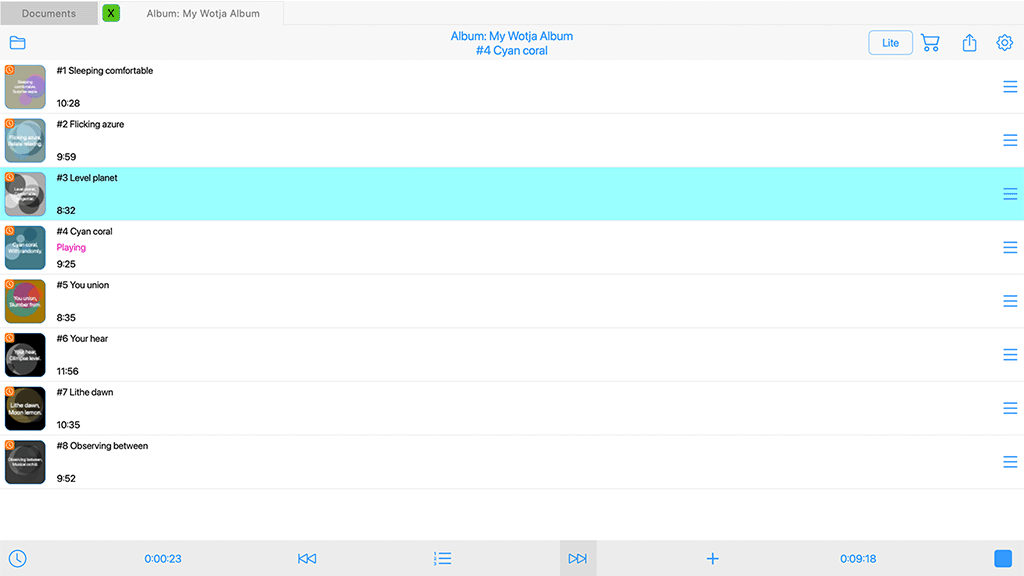The image size is (1024, 576).
Task: Open menu handle for #3 Level planet
Action: 1010,194
